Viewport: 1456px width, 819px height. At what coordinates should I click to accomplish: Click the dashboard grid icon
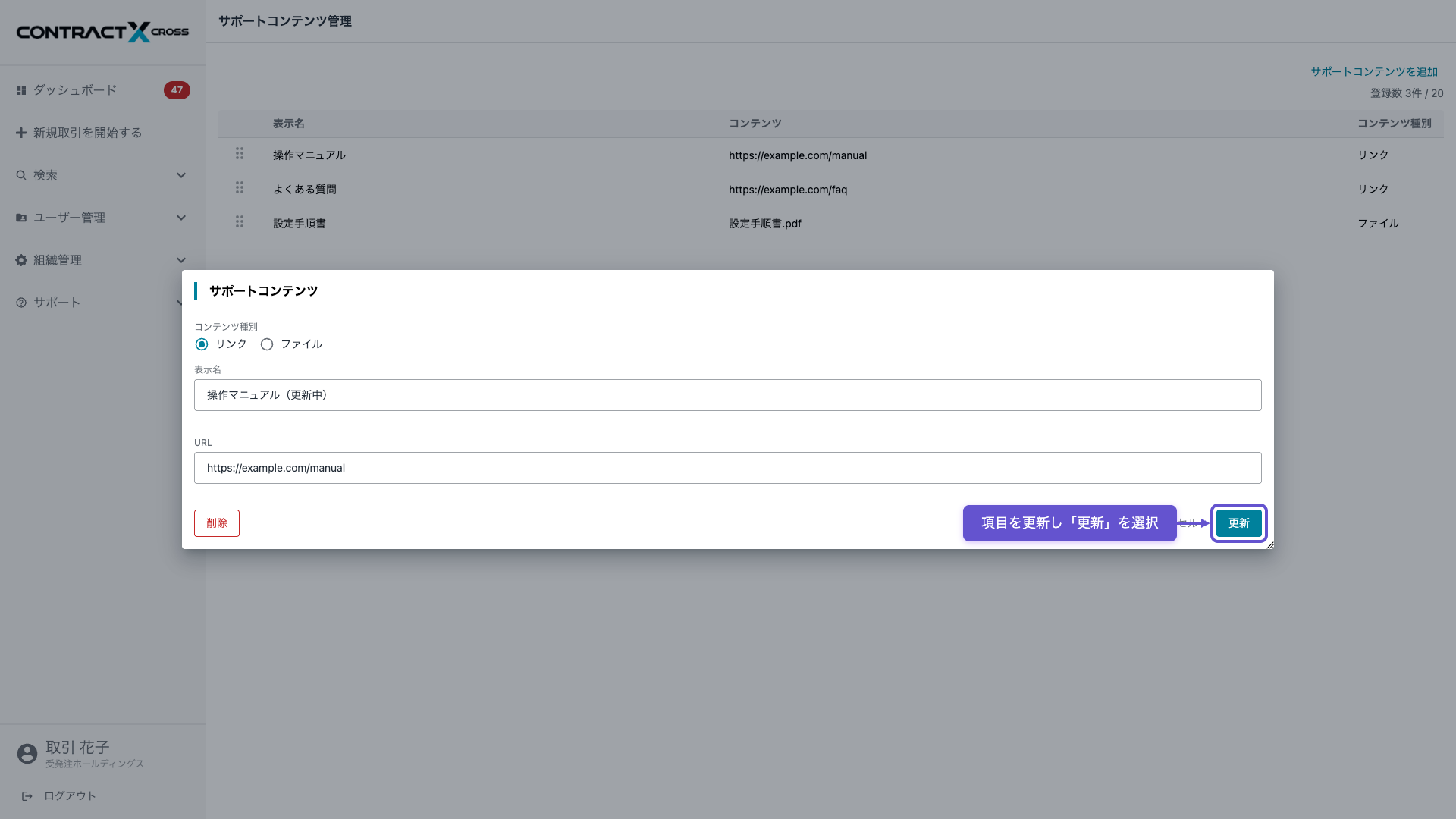(21, 90)
